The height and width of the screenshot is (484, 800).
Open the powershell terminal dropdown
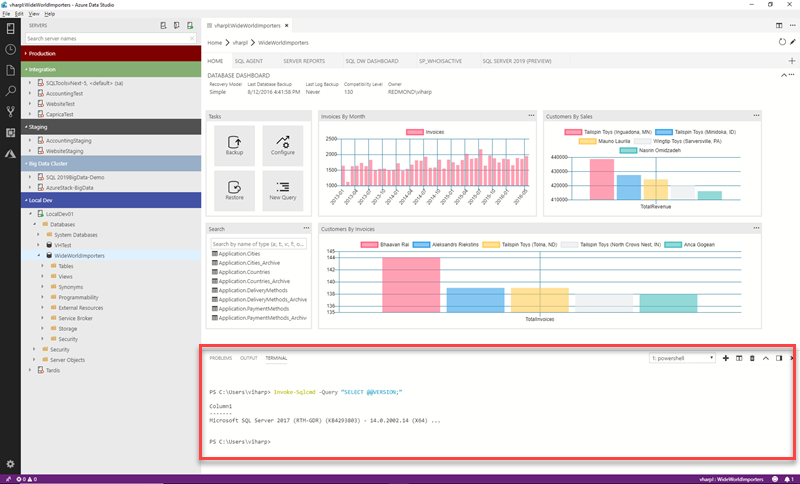tap(682, 358)
